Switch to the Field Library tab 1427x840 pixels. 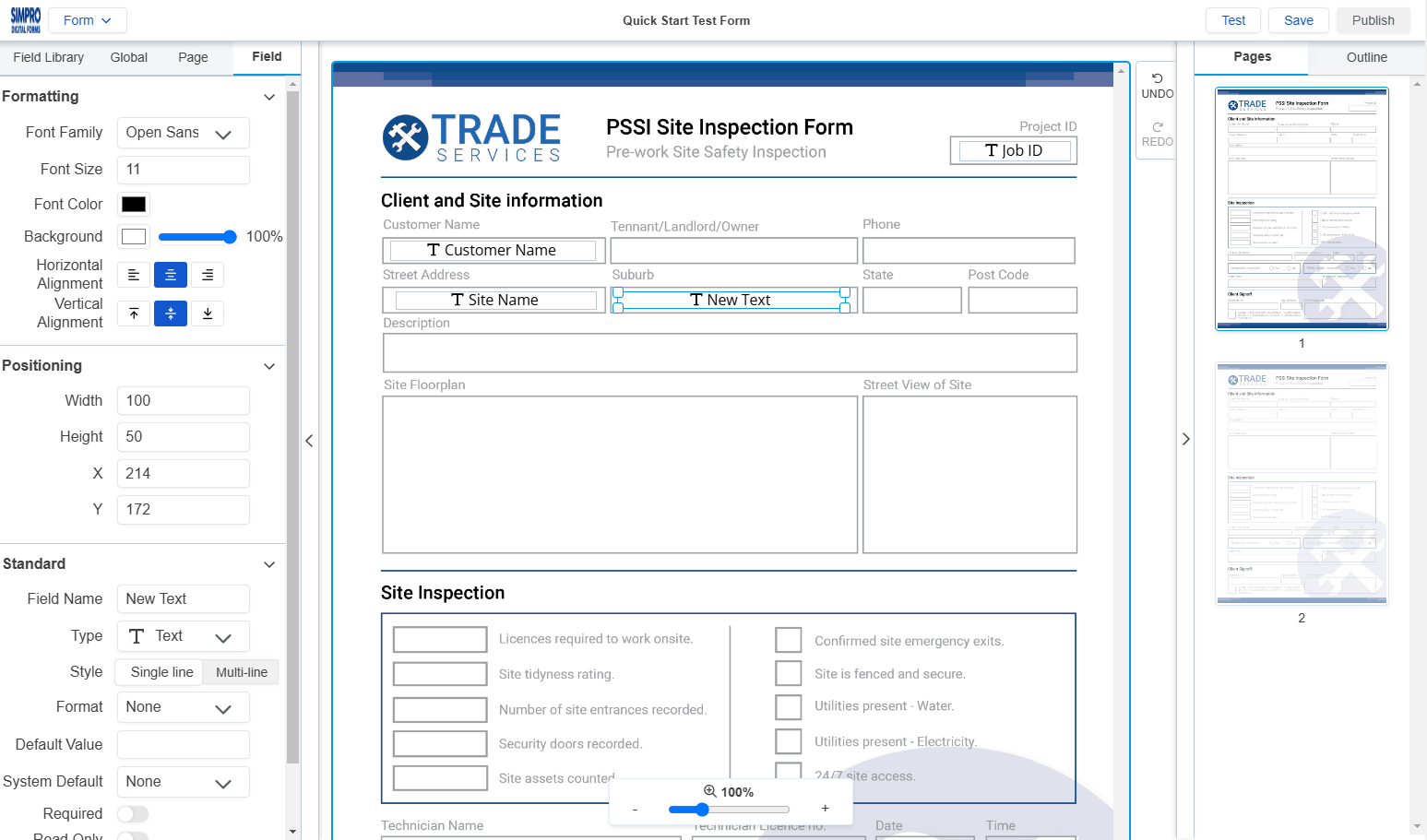(49, 57)
